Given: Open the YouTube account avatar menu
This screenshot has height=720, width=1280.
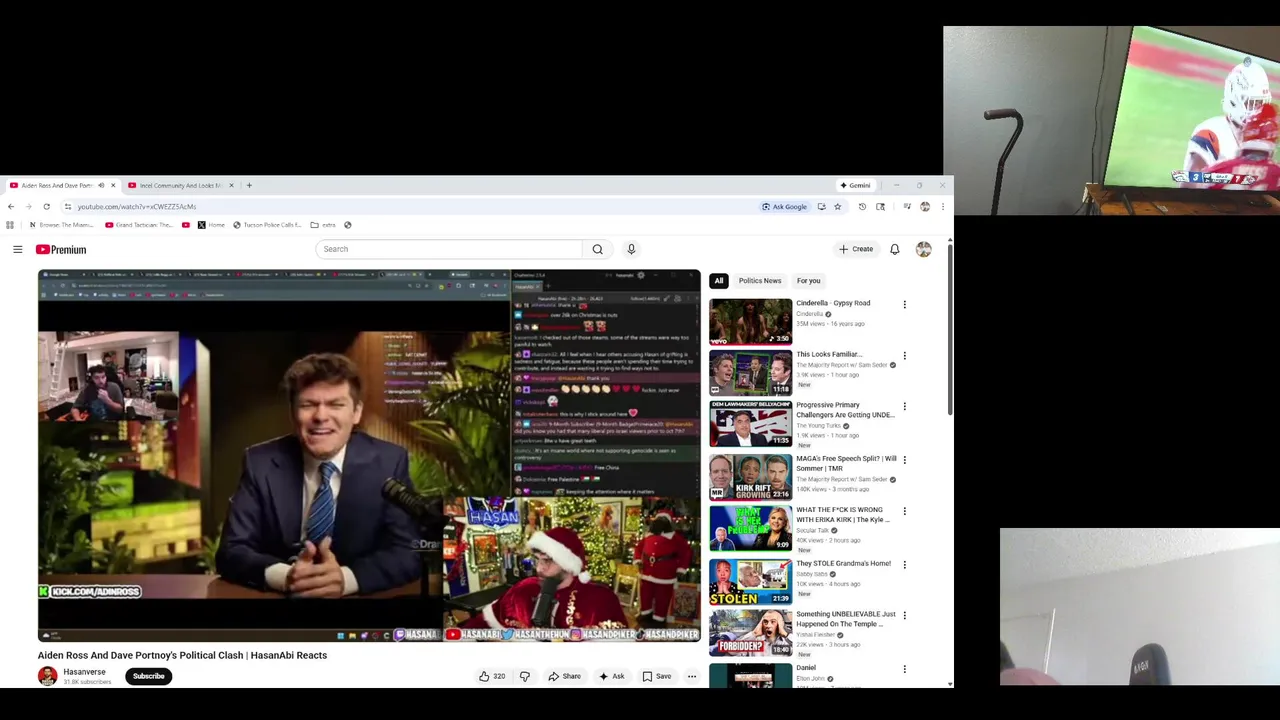Looking at the screenshot, I should pyautogui.click(x=923, y=249).
